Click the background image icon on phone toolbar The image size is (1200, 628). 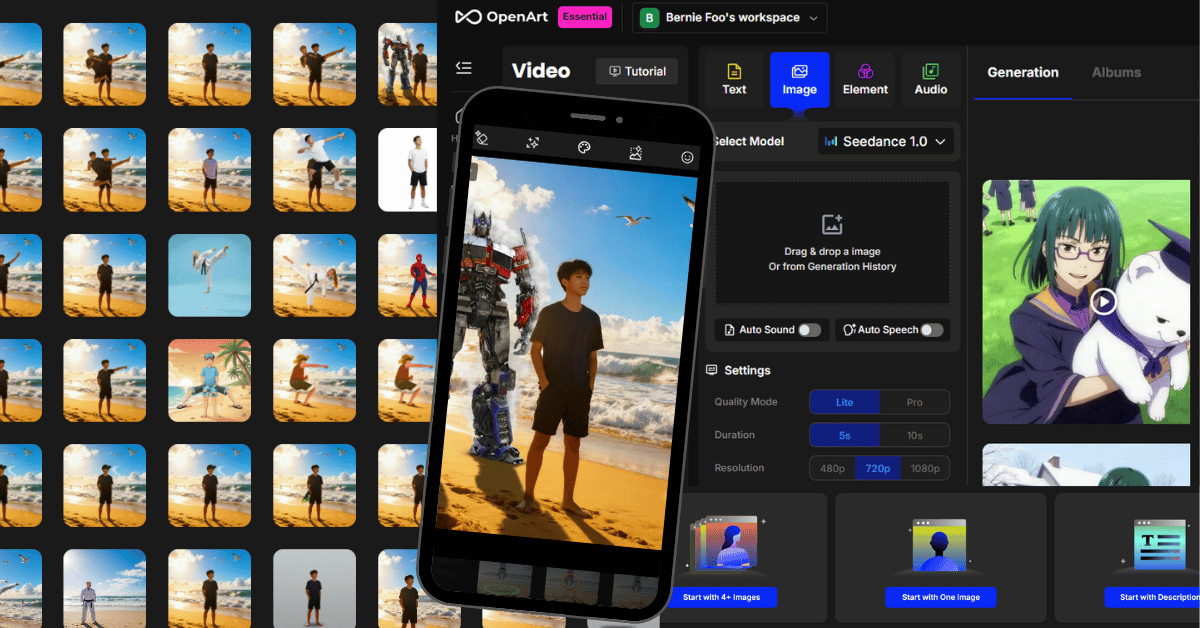635,153
